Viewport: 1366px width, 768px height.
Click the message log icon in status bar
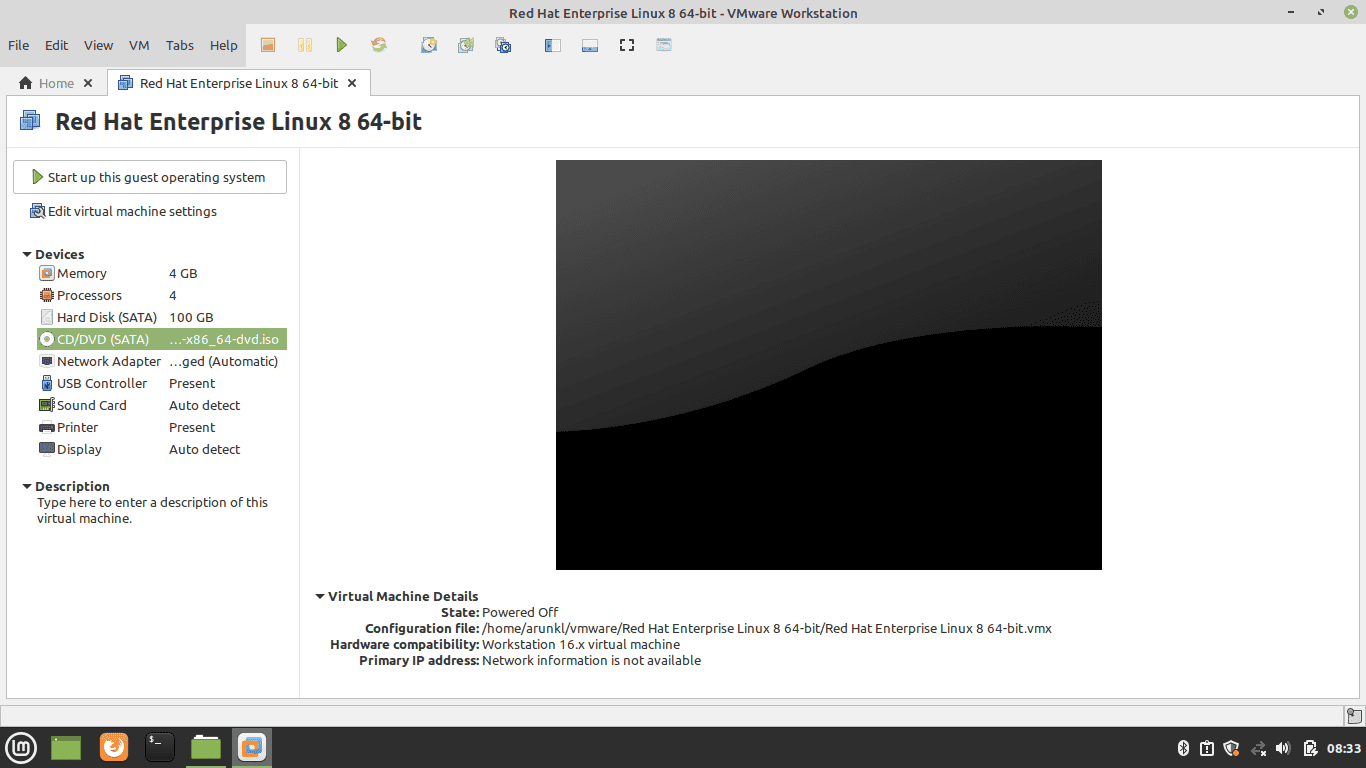[x=1353, y=715]
